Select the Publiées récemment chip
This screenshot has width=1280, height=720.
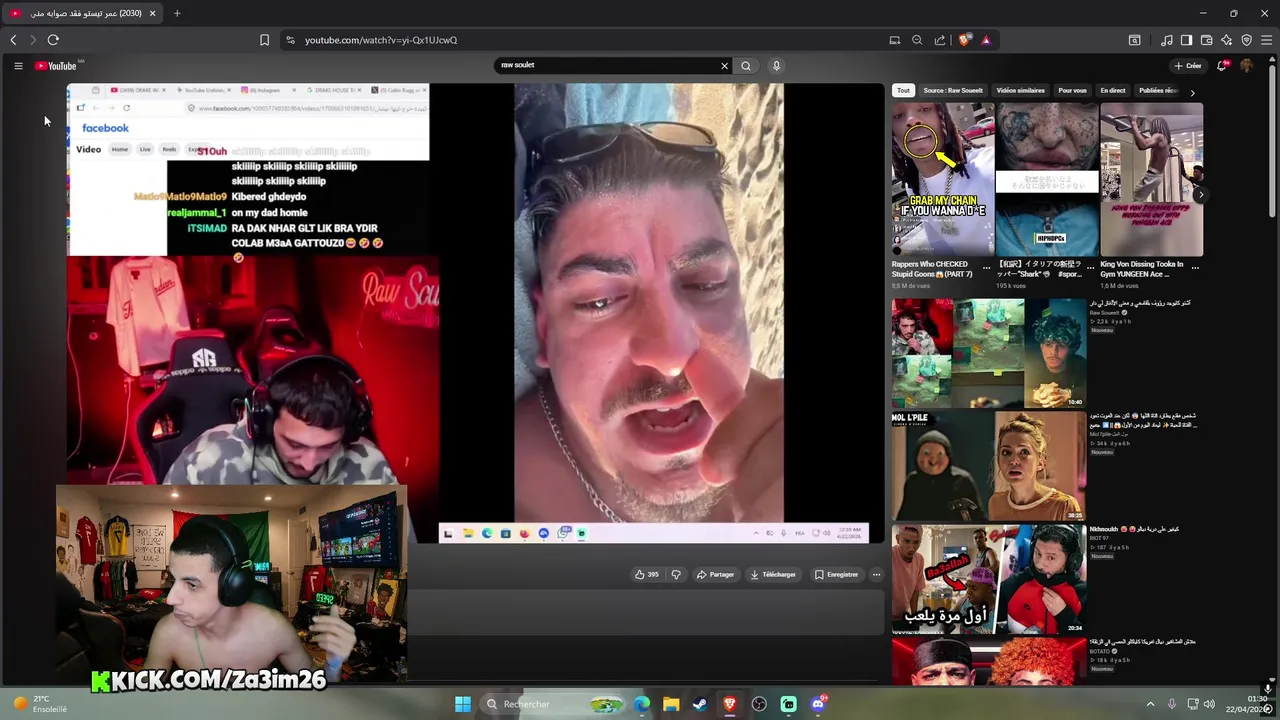(1158, 90)
